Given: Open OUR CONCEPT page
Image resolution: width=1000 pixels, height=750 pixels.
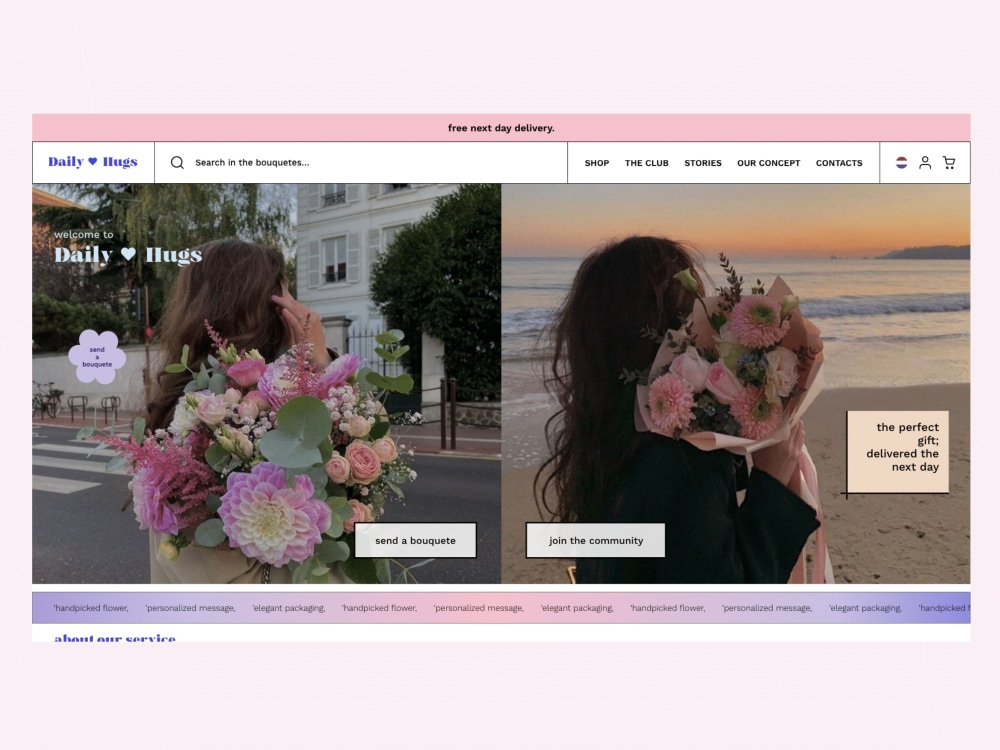Looking at the screenshot, I should (x=768, y=163).
